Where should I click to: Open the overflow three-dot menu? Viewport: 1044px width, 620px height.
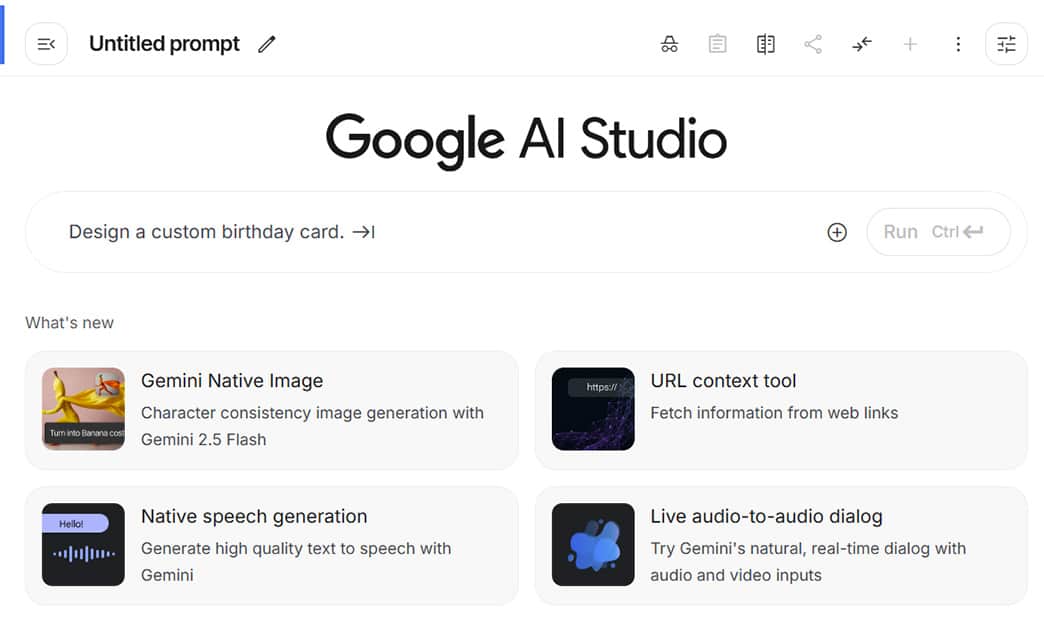tap(958, 44)
